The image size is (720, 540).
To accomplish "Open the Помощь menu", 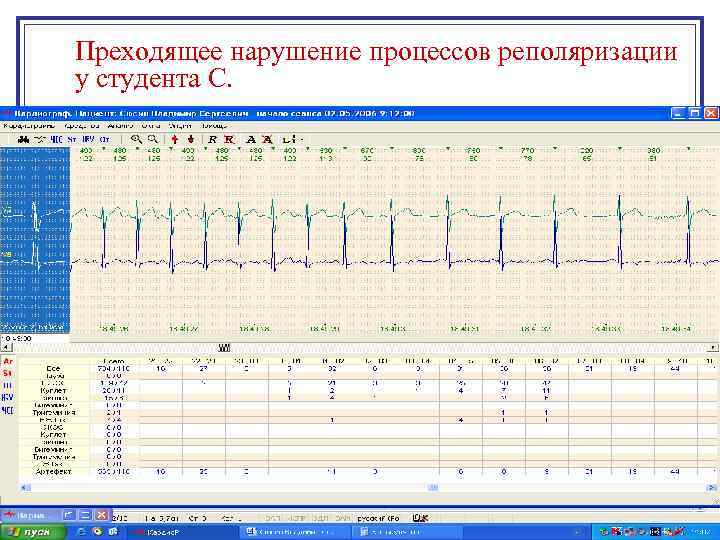I will point(214,126).
